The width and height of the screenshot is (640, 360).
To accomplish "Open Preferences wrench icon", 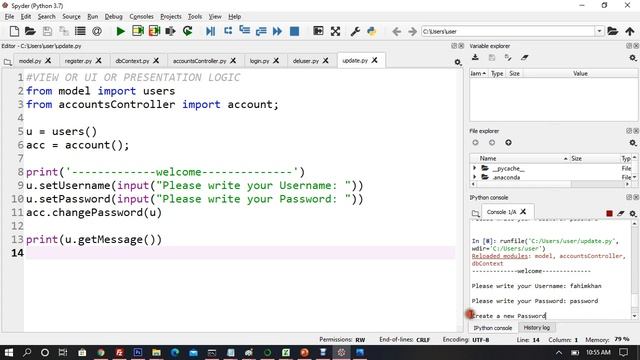I will tap(355, 31).
